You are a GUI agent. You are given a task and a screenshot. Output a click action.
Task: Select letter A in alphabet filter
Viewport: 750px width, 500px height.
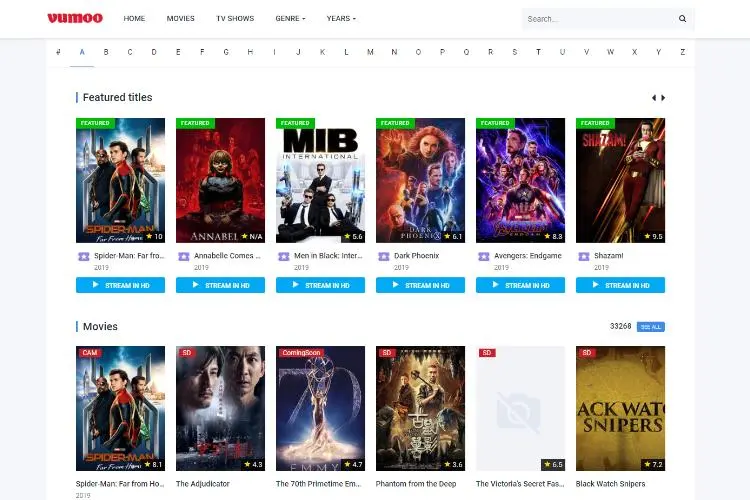coord(82,52)
